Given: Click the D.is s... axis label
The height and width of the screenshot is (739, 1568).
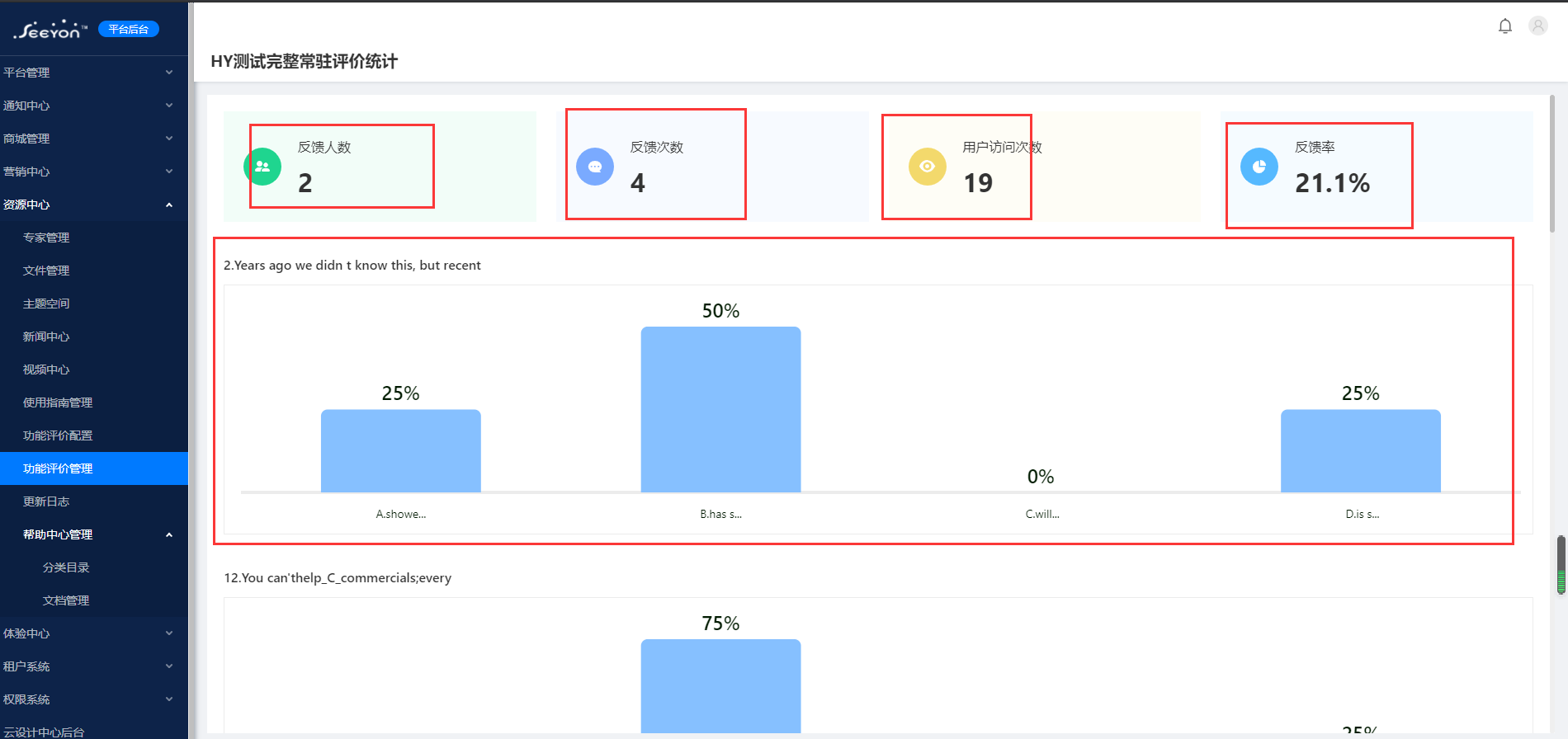Looking at the screenshot, I should point(1363,514).
